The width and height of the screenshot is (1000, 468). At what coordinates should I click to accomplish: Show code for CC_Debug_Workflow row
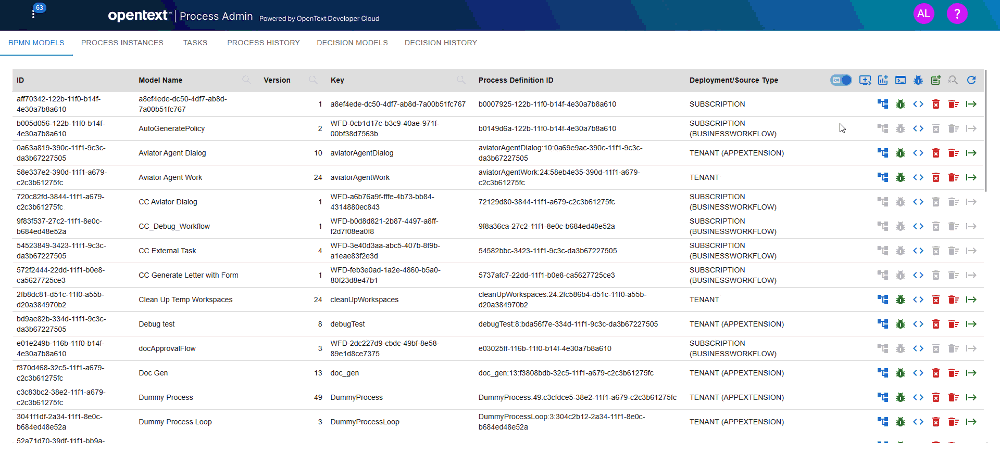click(x=918, y=226)
